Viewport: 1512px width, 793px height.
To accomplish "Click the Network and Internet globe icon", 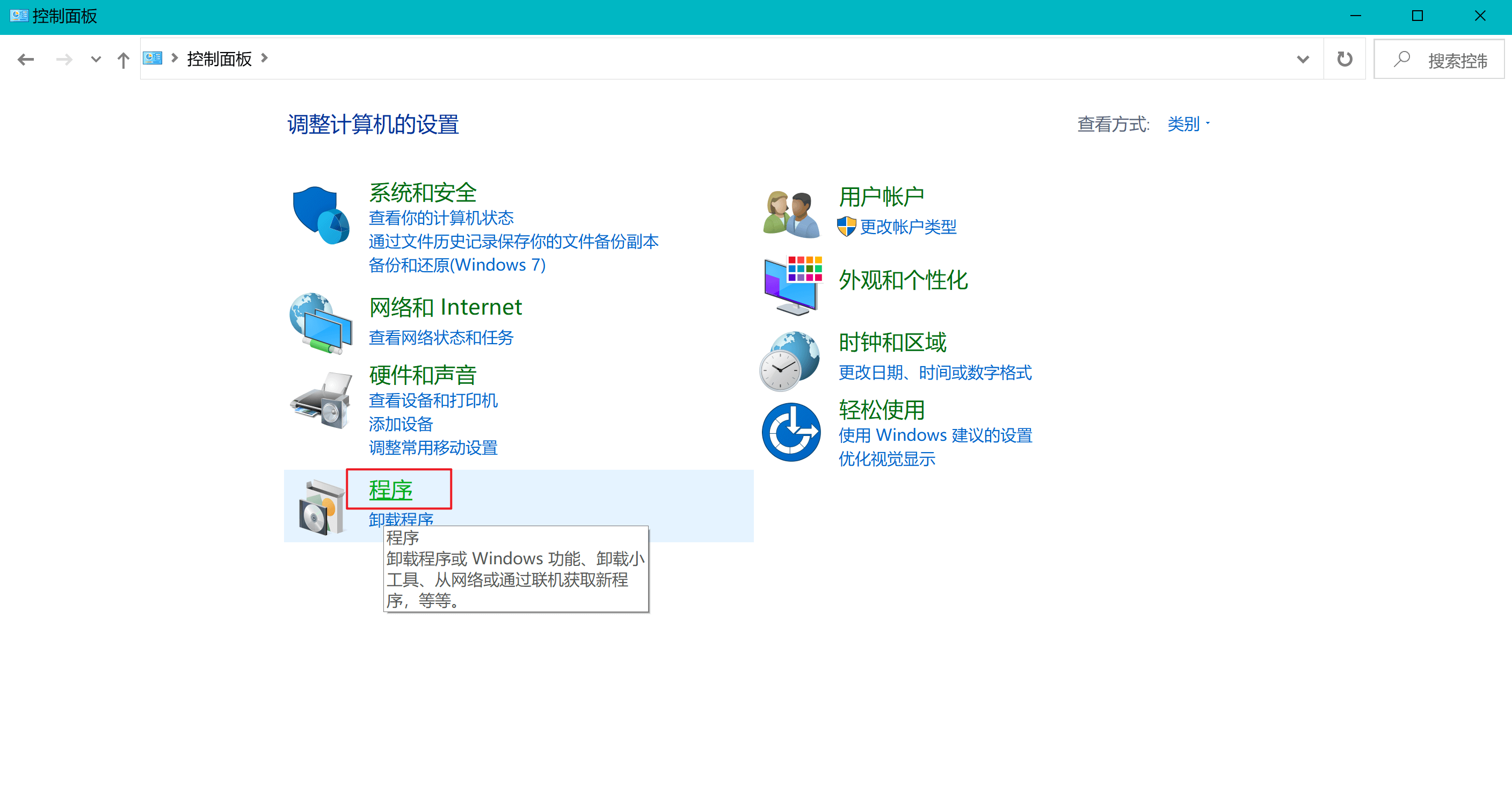I will tap(321, 323).
